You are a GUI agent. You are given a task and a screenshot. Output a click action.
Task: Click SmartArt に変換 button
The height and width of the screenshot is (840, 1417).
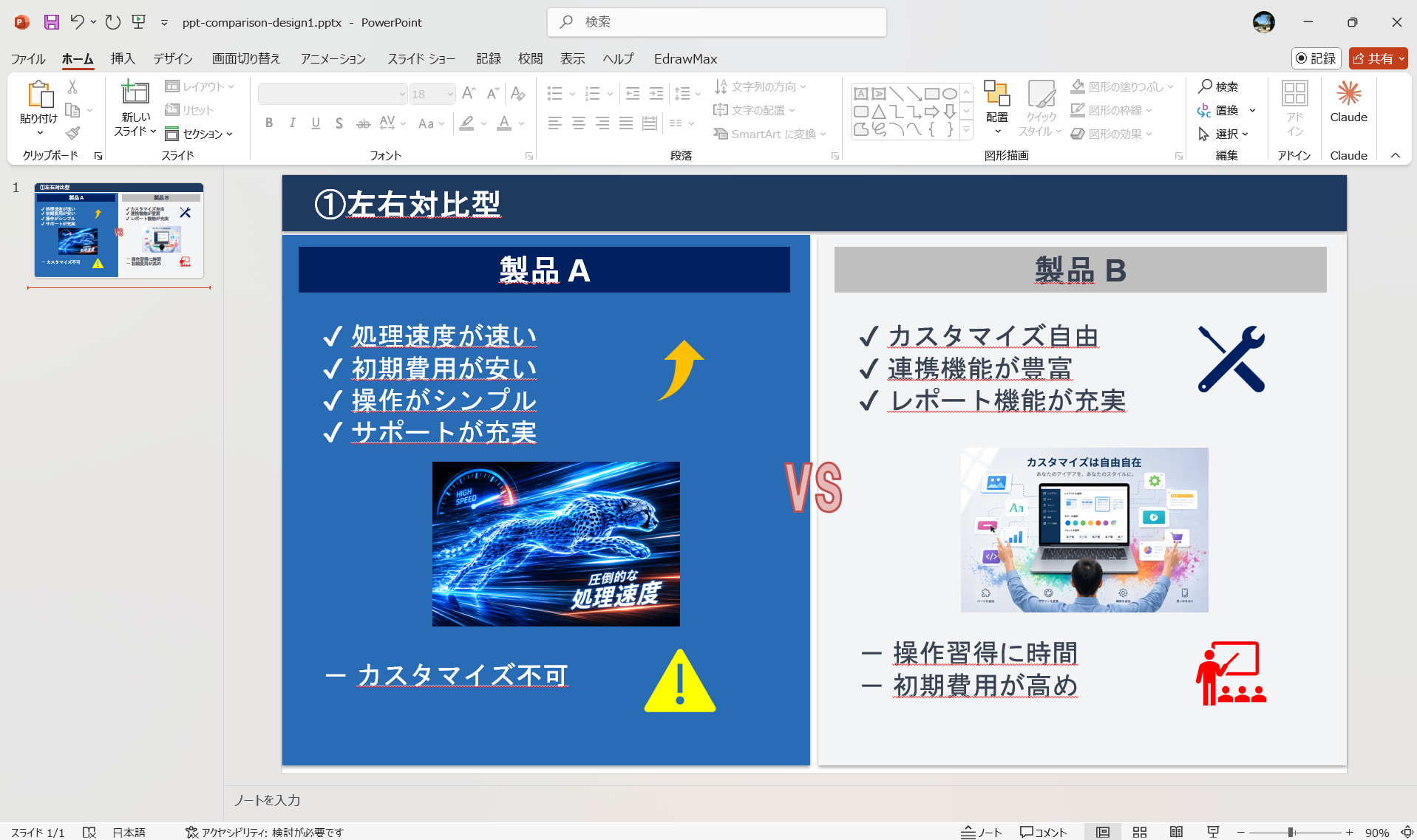tap(769, 134)
